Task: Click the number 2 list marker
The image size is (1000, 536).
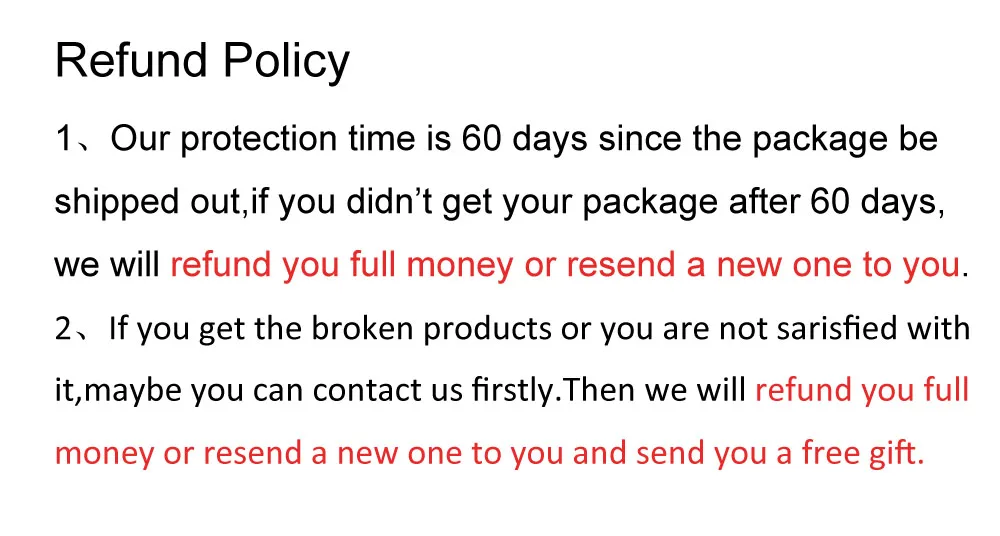Action: 64,329
